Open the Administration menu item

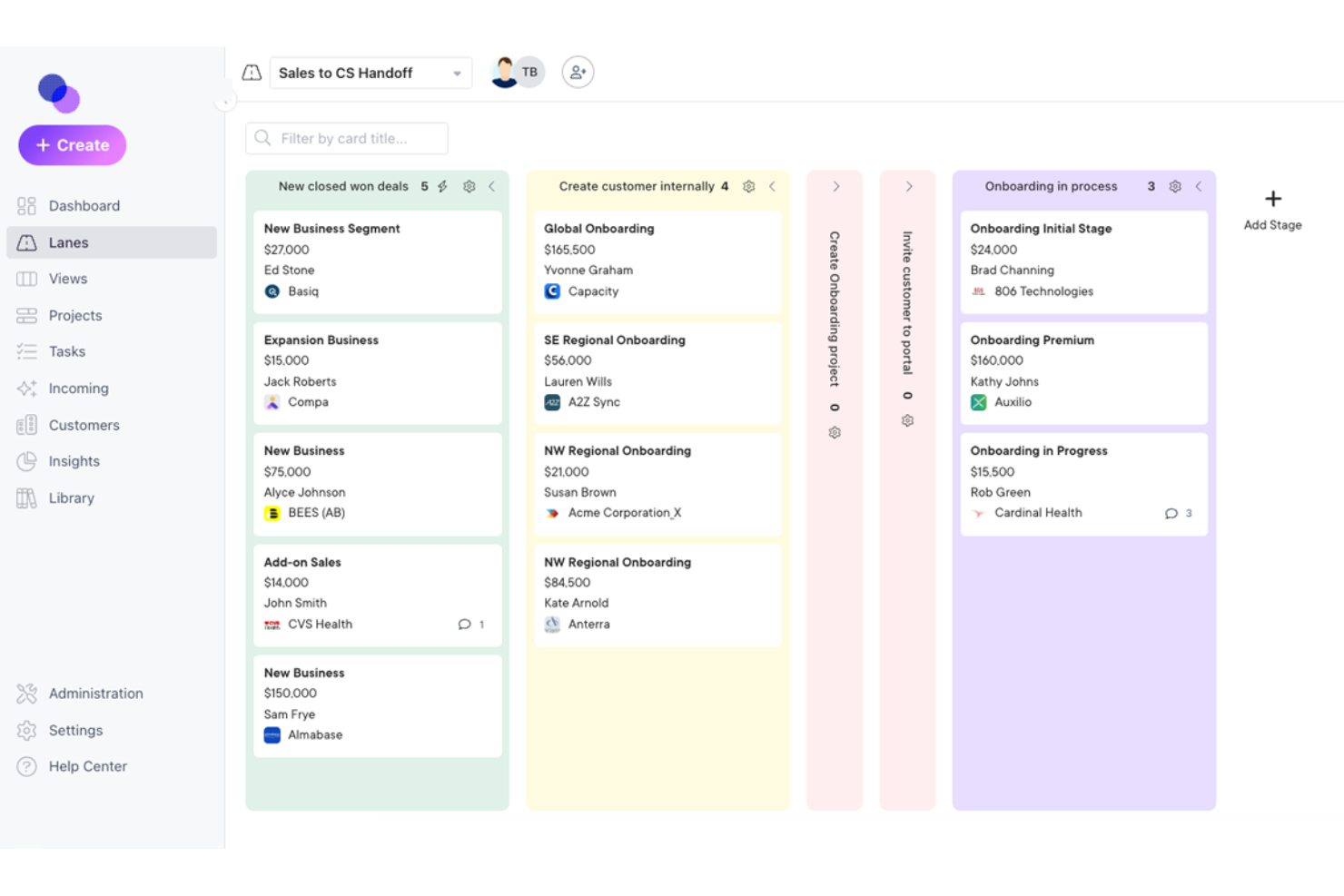pyautogui.click(x=95, y=694)
